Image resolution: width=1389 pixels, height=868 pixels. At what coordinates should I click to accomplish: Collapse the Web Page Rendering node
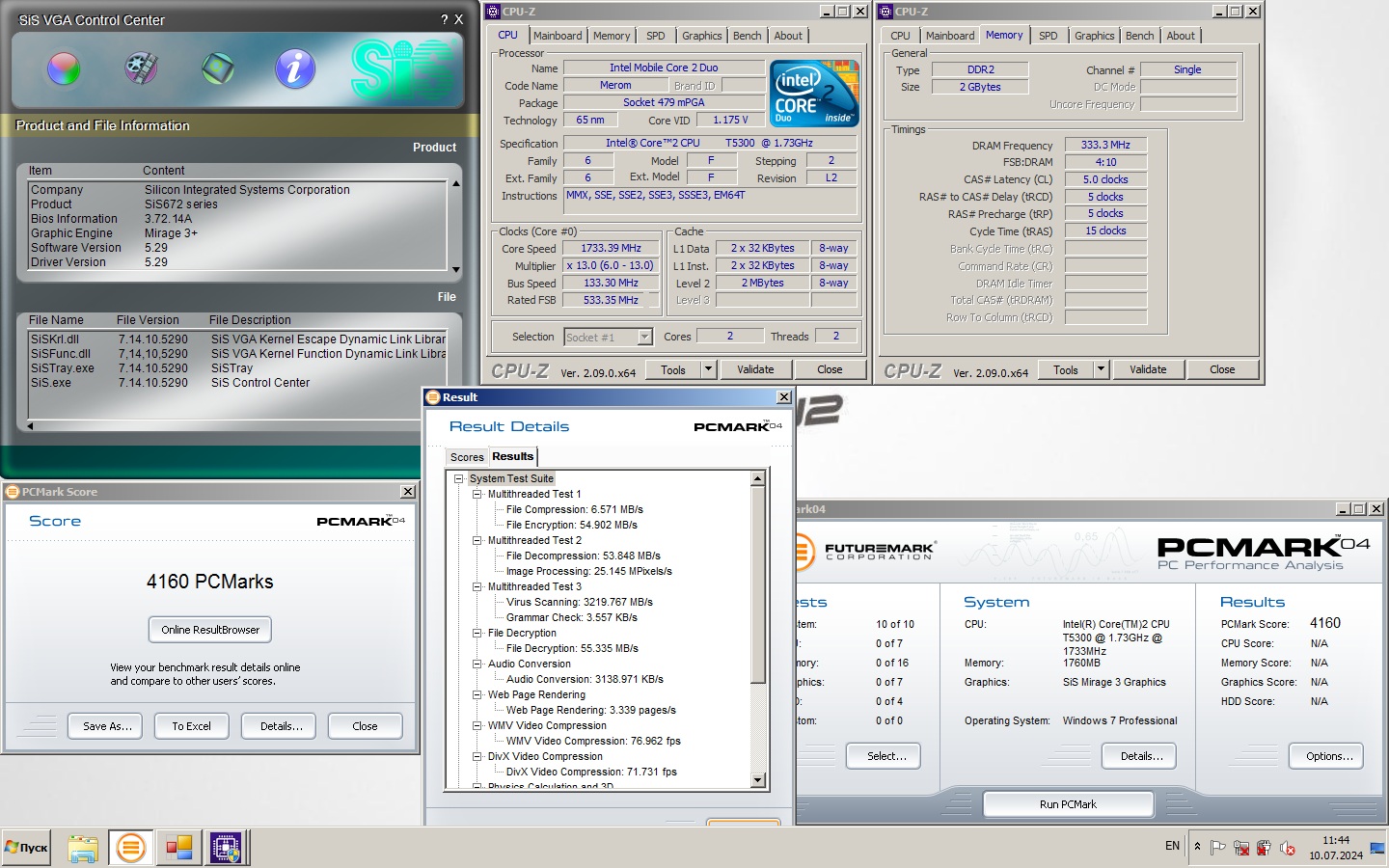[477, 694]
